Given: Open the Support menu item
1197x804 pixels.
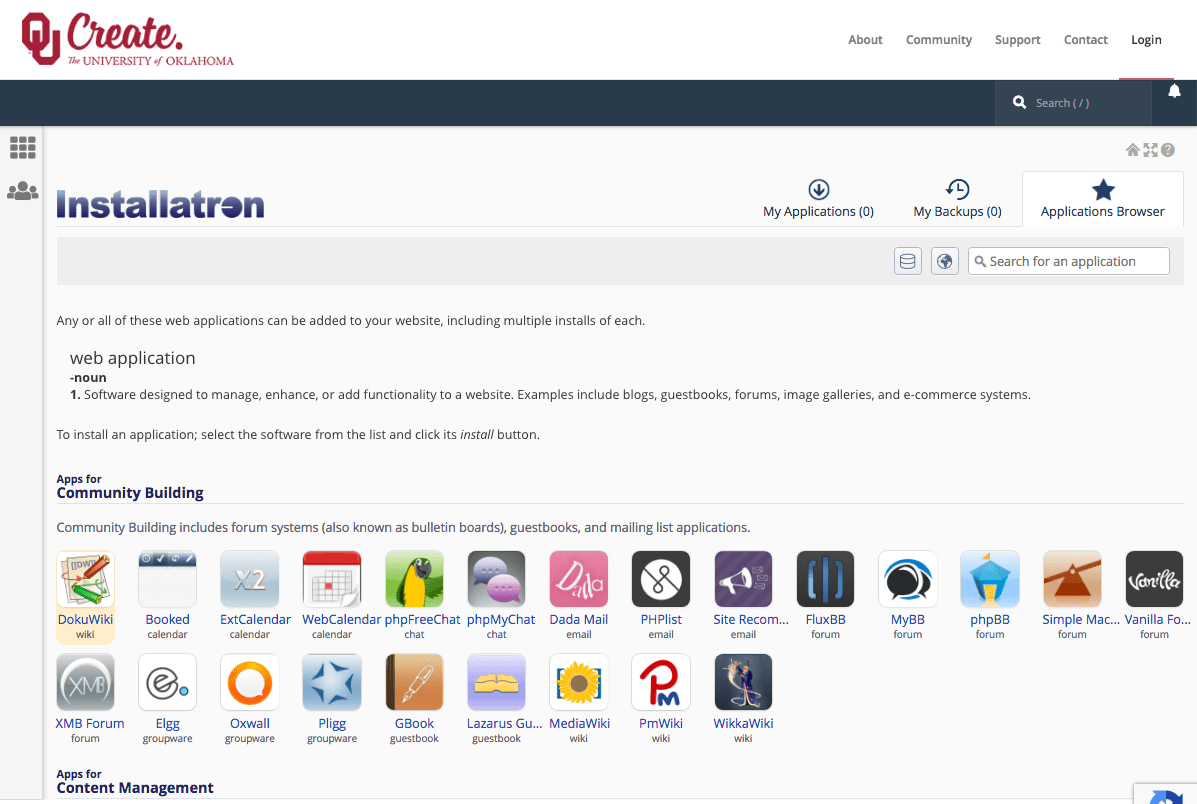Looking at the screenshot, I should point(1018,40).
